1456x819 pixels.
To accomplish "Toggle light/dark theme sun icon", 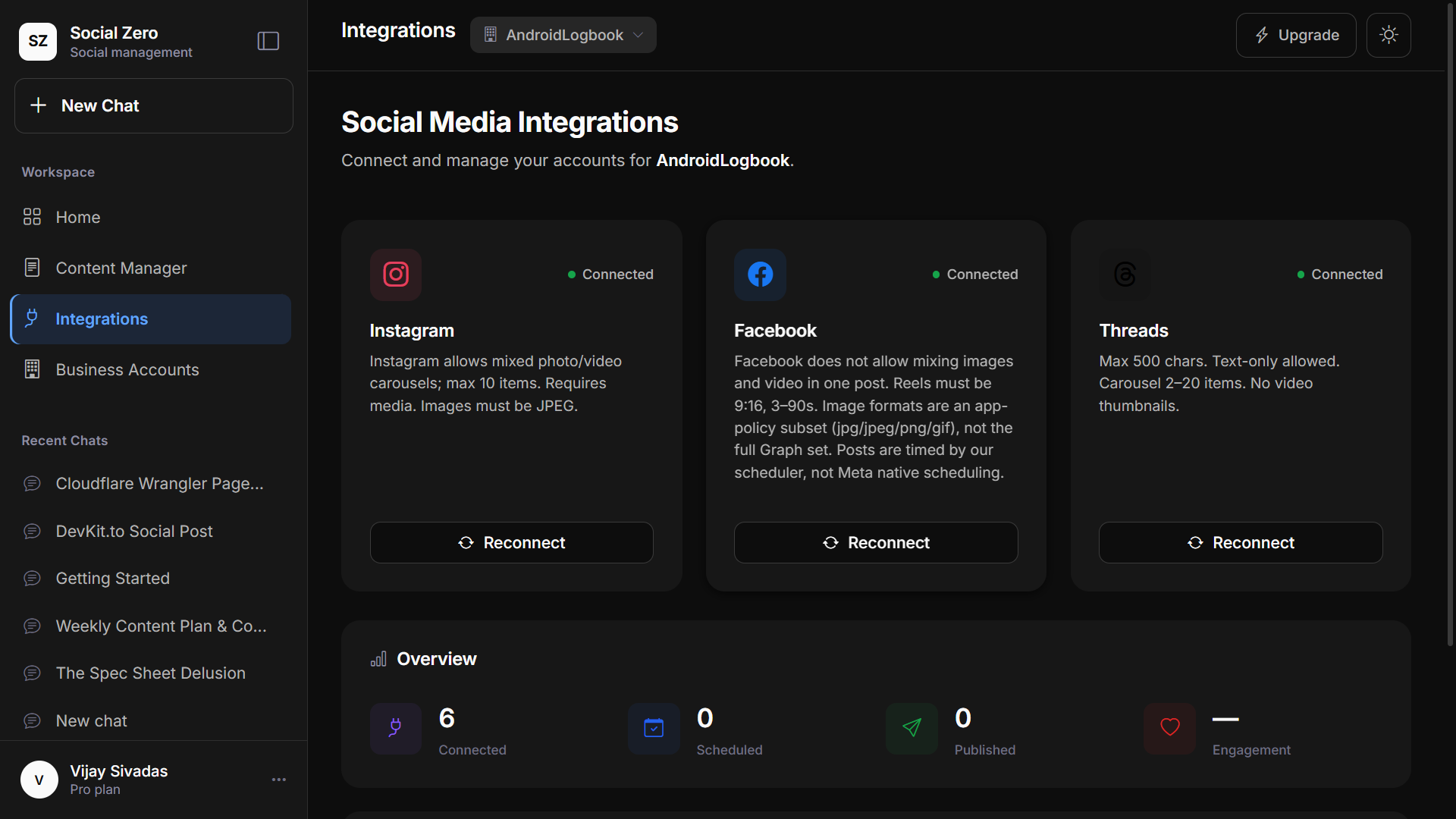I will point(1389,35).
